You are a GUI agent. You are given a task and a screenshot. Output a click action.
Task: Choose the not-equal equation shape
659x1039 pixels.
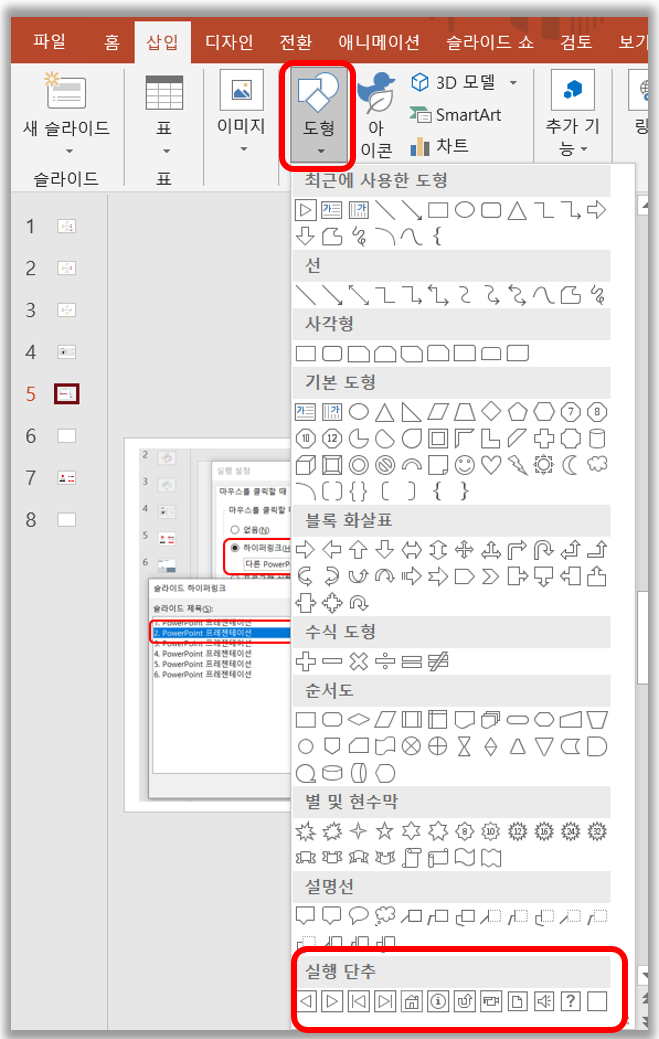438,661
